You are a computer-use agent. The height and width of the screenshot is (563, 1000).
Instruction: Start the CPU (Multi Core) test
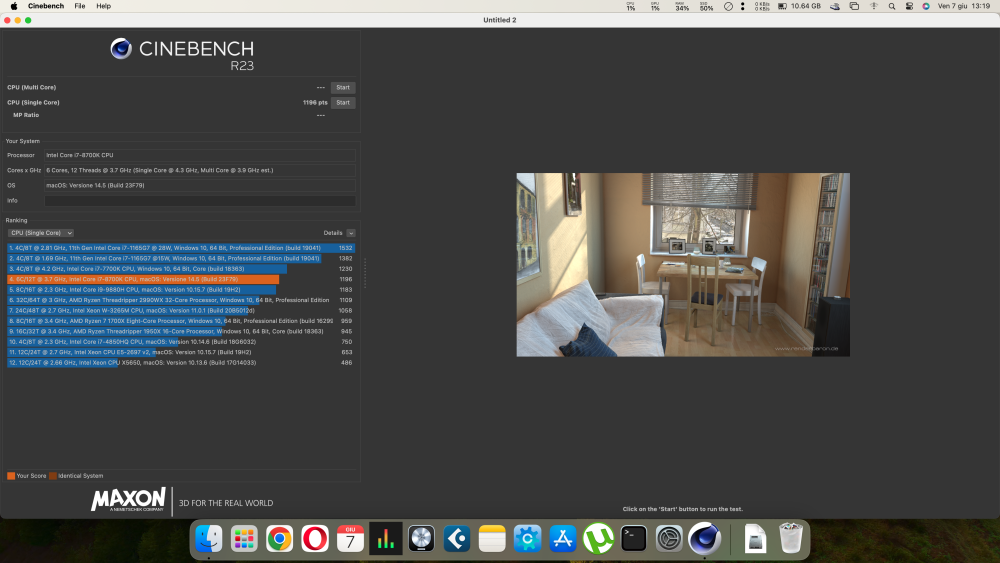coord(343,87)
